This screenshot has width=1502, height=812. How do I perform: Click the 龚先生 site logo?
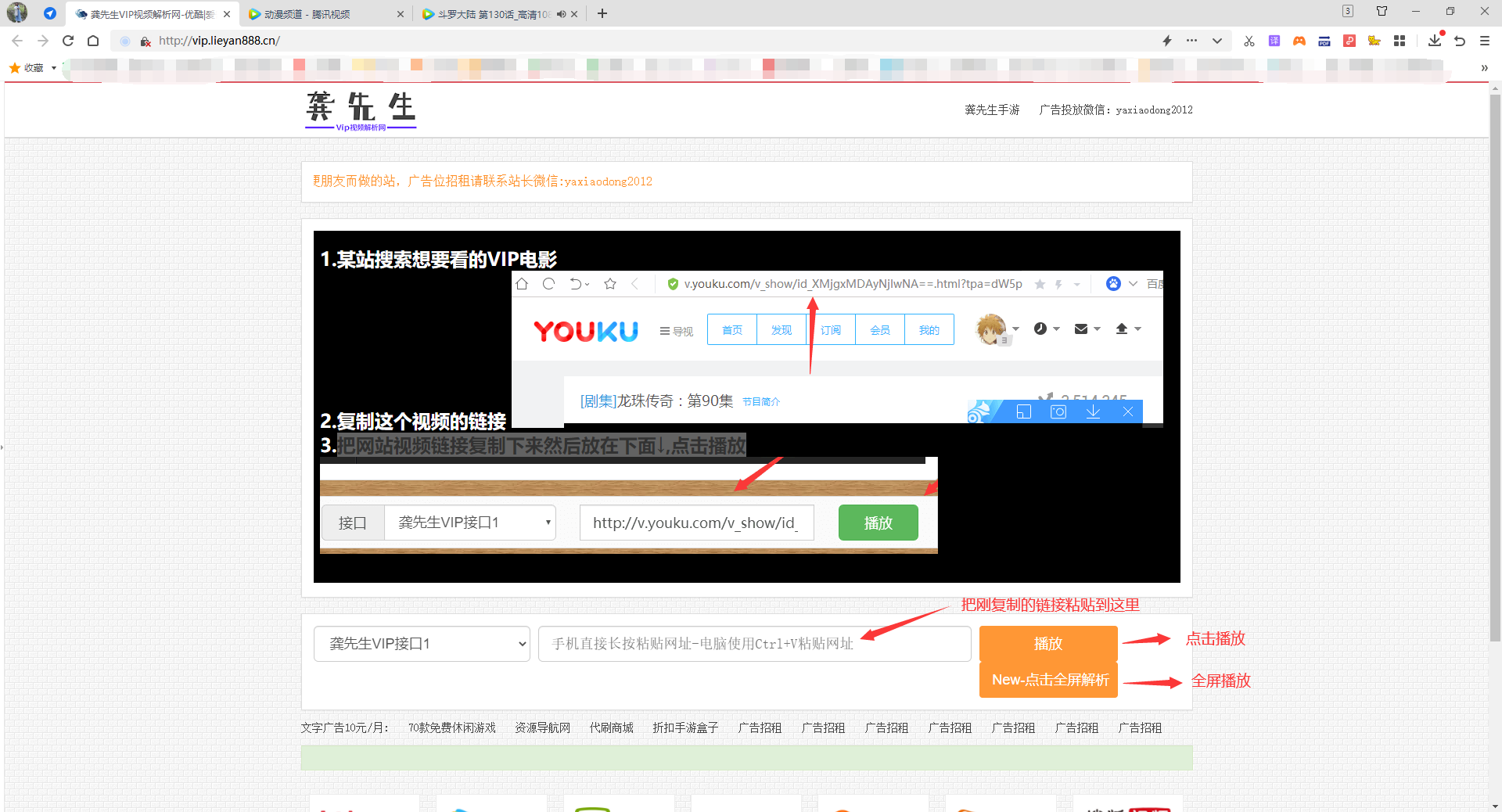[x=361, y=110]
